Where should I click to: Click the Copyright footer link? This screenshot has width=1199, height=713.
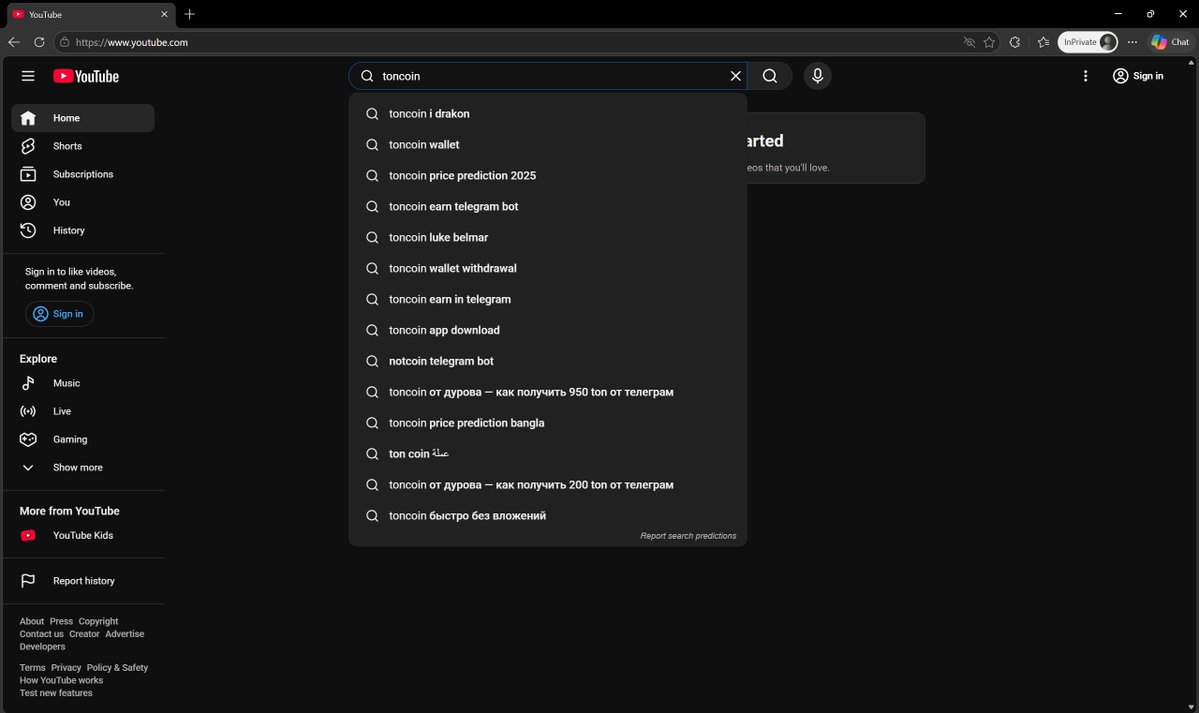98,621
